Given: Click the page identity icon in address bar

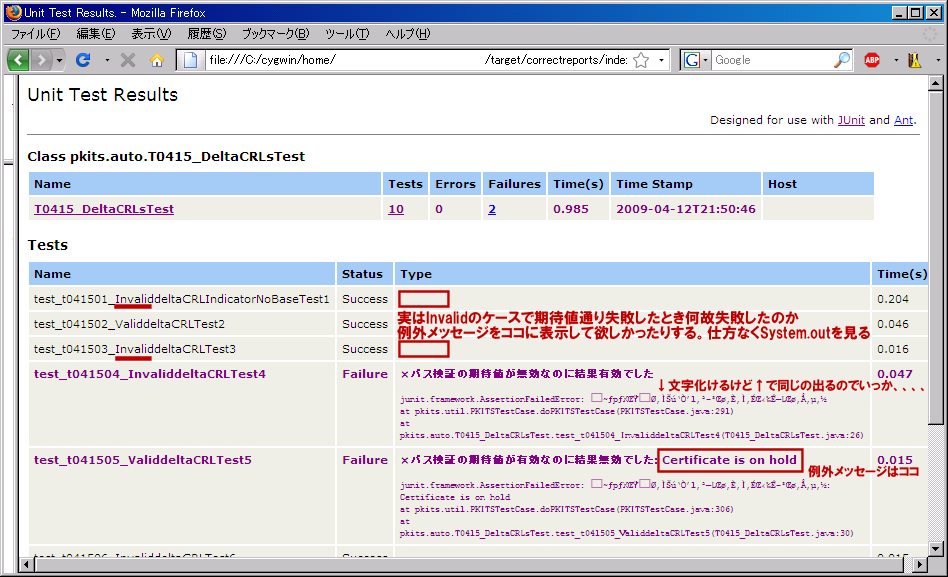Looking at the screenshot, I should (190, 60).
